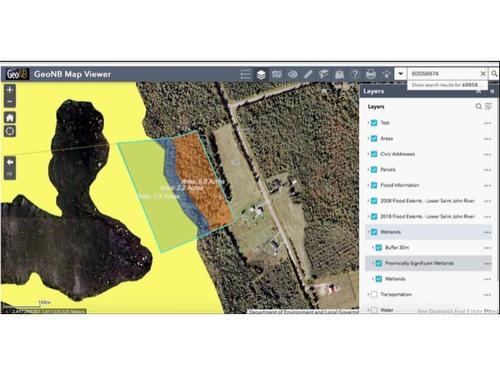Open the search source dropdown arrow
The height and width of the screenshot is (375, 500).
pos(401,74)
